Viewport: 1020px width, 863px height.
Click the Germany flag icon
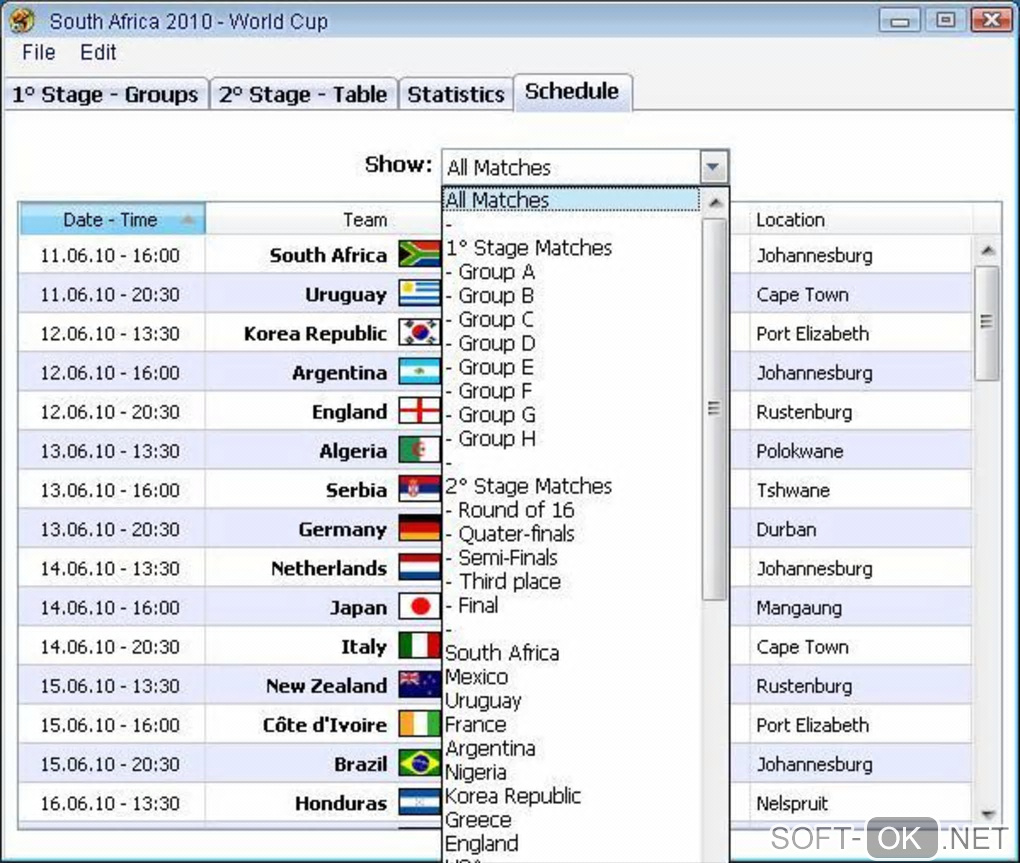pos(420,529)
